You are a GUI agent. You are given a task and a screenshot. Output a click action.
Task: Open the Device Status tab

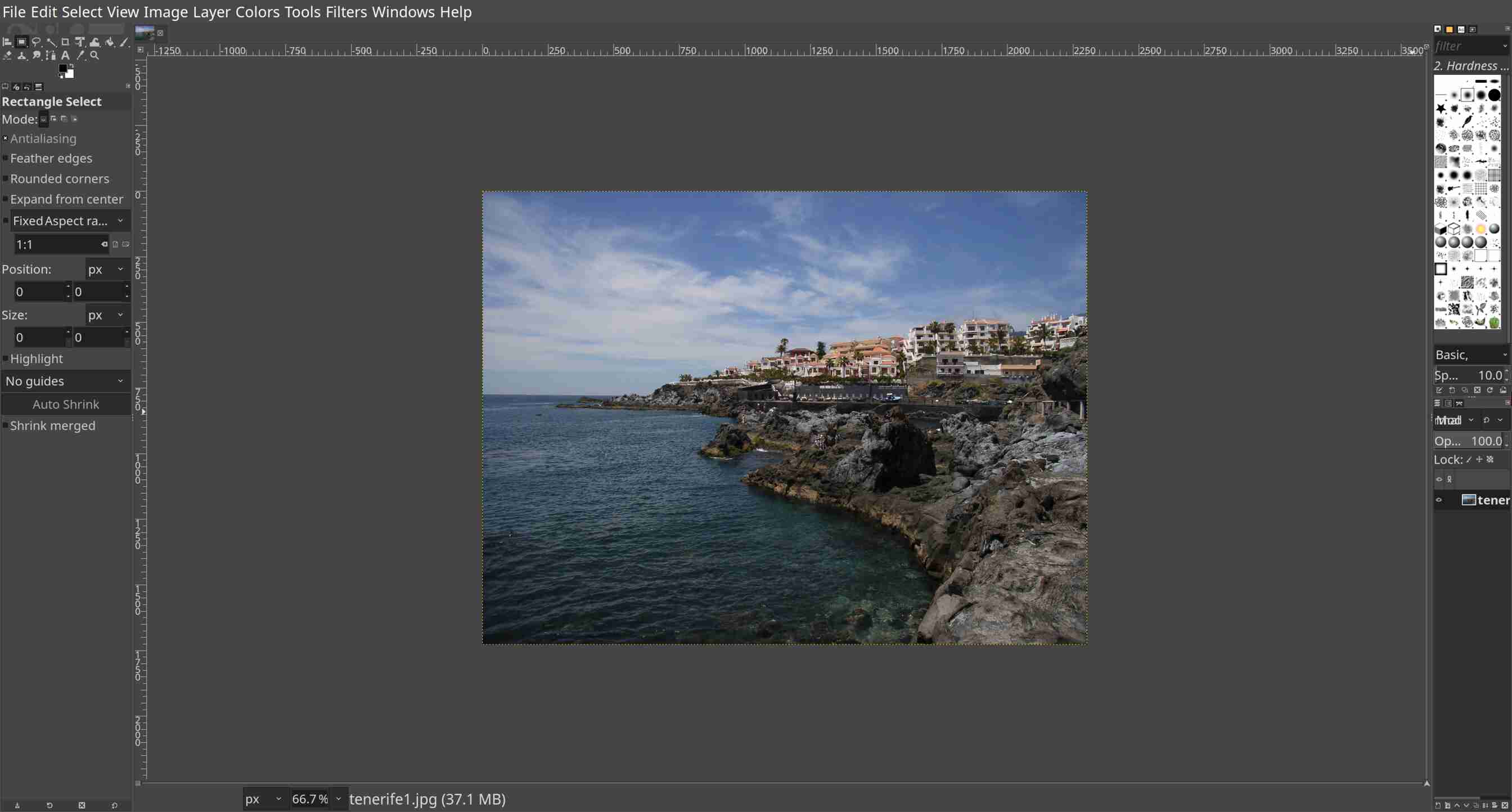(16, 87)
